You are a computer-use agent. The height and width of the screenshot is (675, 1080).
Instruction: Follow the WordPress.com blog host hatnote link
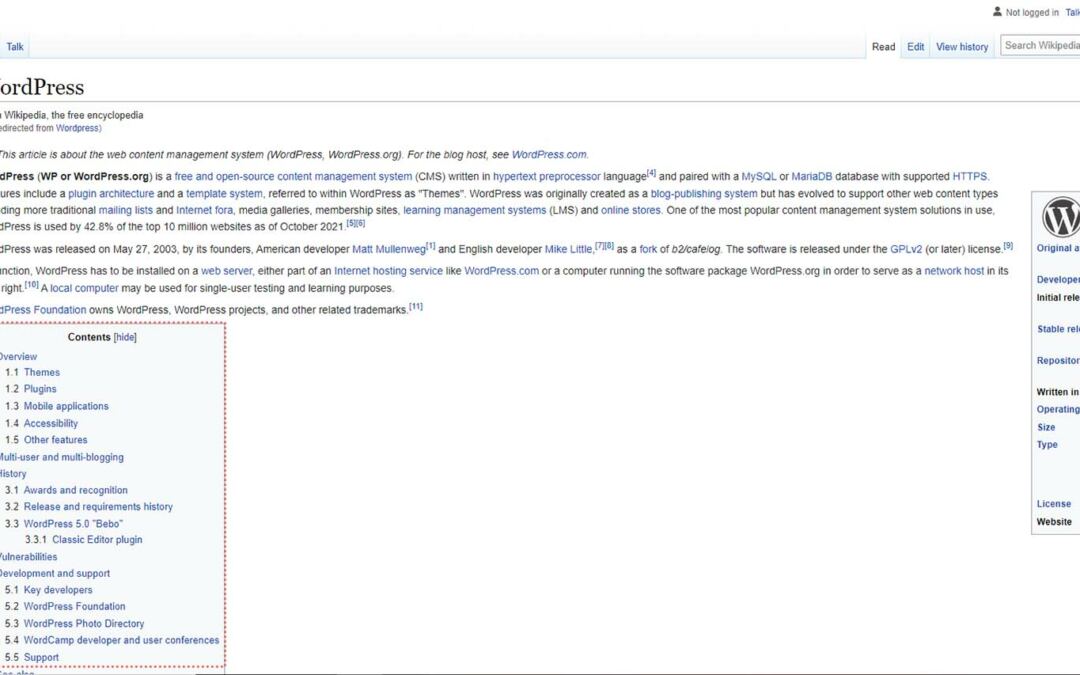(549, 155)
